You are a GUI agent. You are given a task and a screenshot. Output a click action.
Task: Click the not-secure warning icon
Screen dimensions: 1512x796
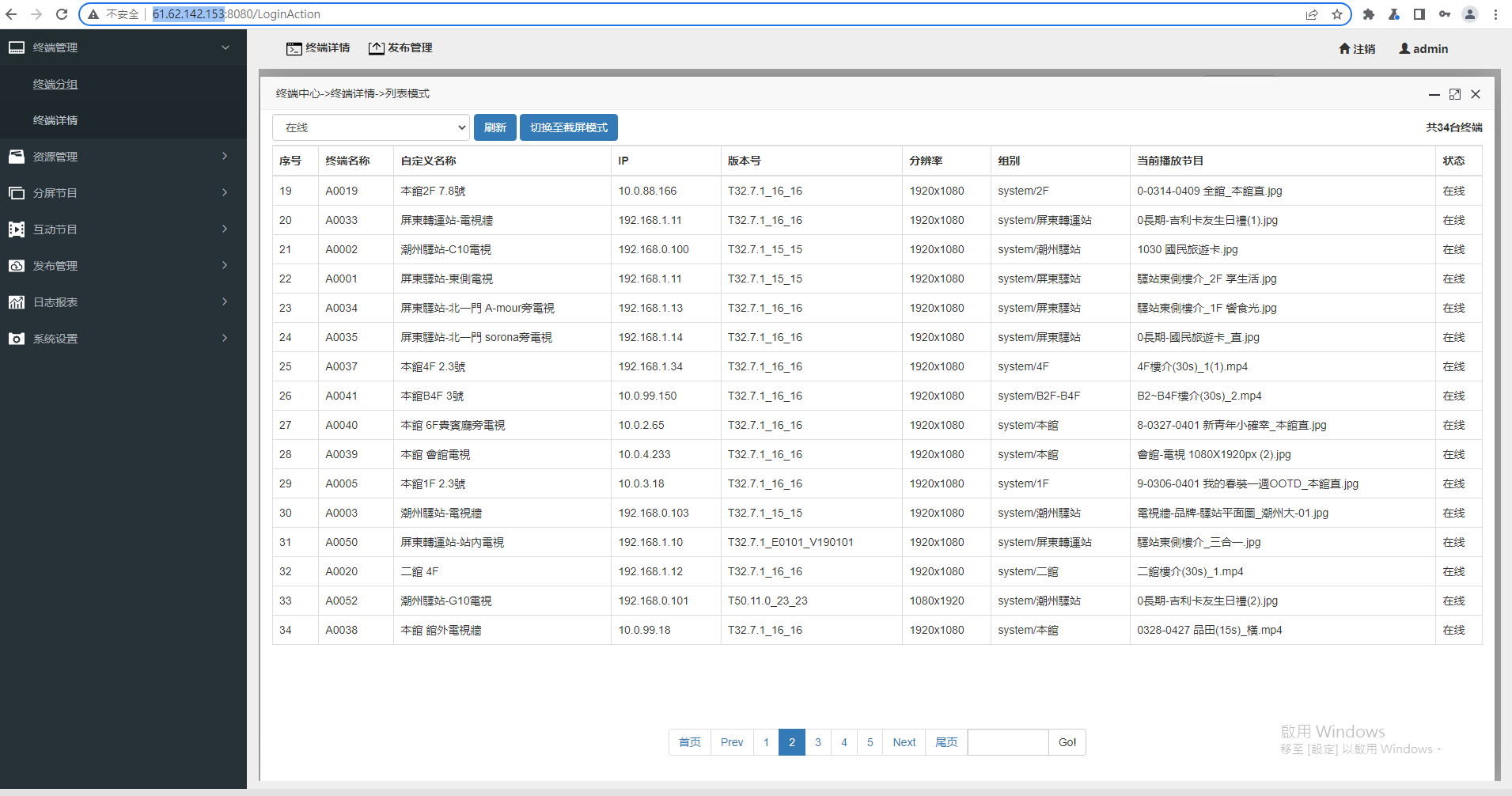click(x=93, y=14)
